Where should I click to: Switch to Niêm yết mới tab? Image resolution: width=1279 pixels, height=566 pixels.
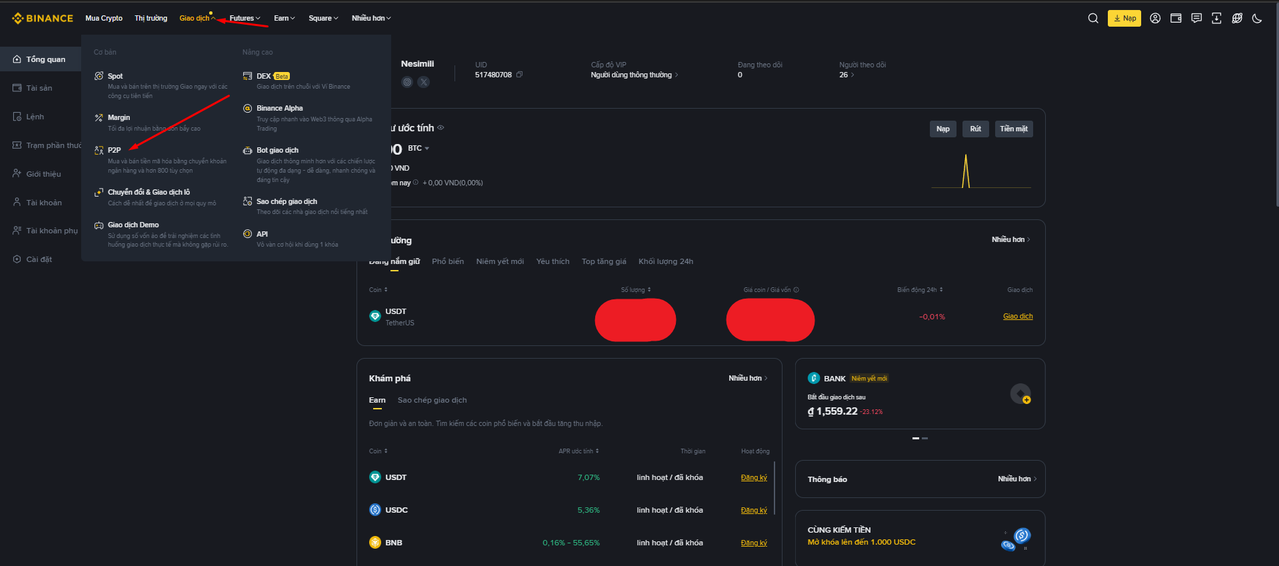[500, 261]
